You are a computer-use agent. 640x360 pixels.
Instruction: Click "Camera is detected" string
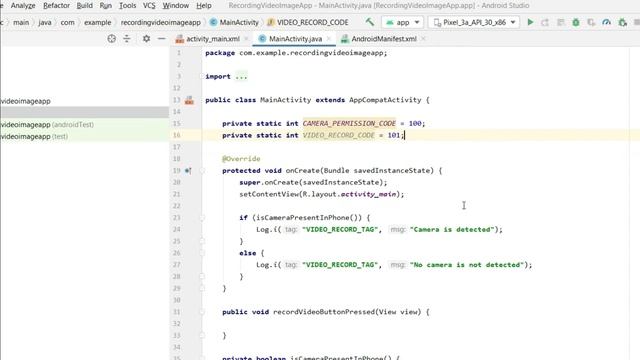click(x=452, y=229)
